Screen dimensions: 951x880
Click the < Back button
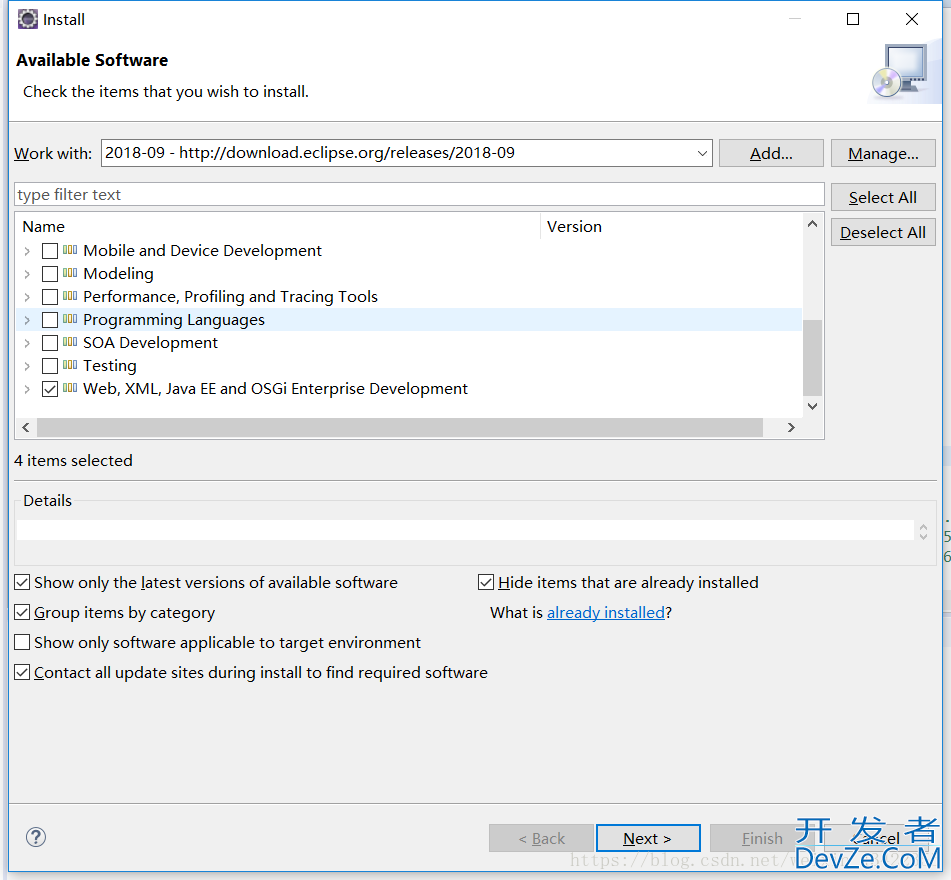tap(541, 838)
